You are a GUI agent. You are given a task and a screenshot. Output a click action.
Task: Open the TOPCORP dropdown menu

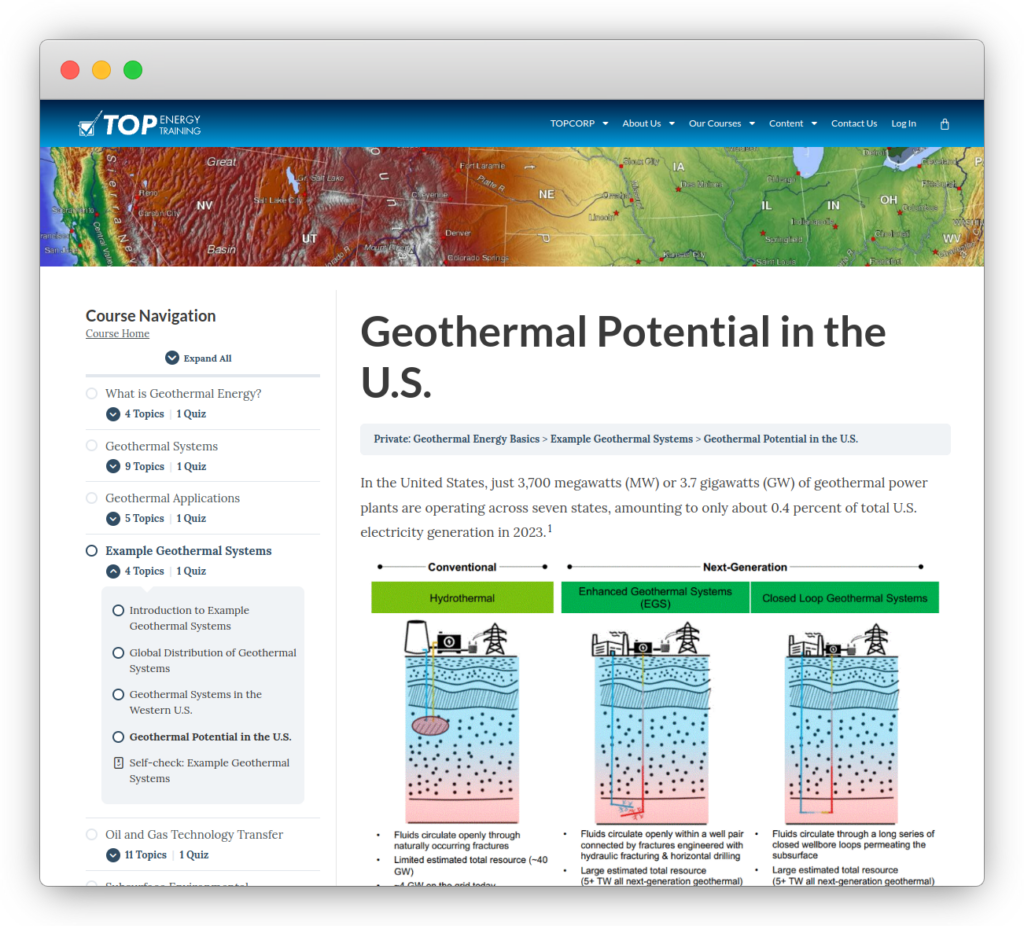coord(579,123)
